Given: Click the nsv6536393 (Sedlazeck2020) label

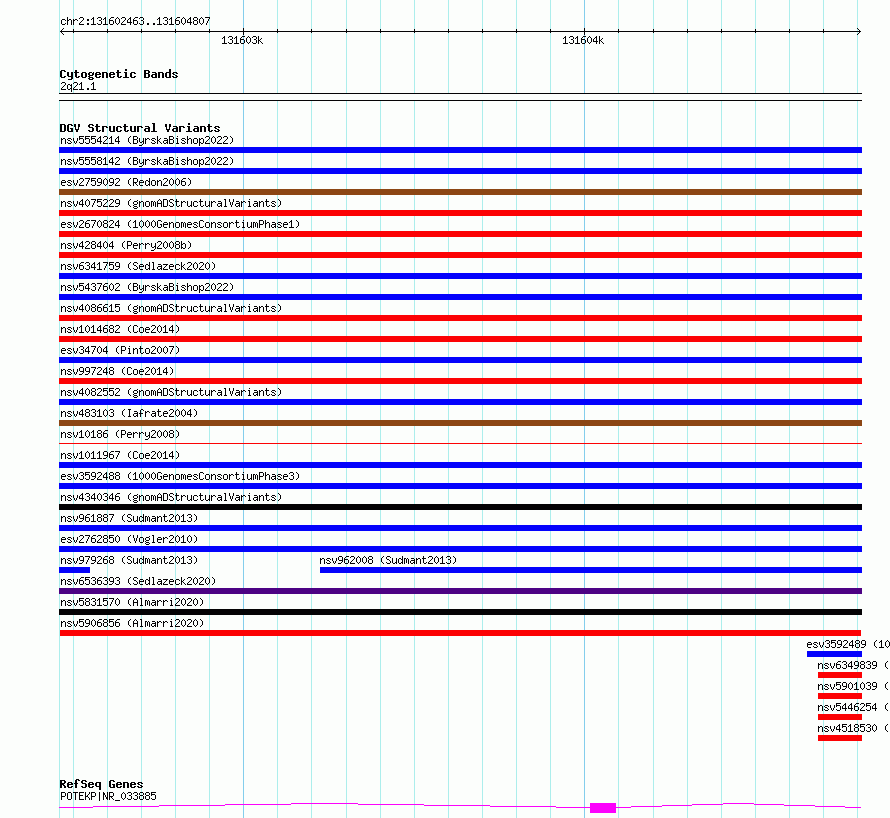Looking at the screenshot, I should click(138, 581).
